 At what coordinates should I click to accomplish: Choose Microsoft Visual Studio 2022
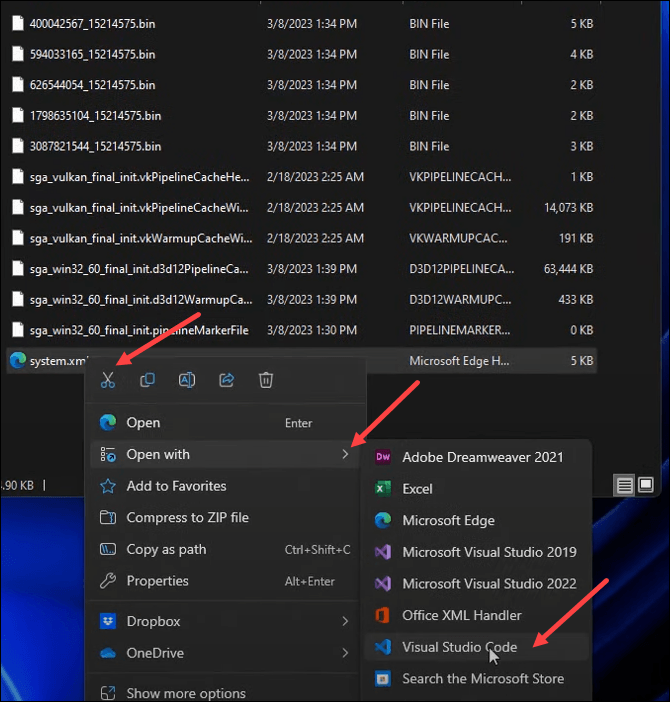tap(489, 583)
